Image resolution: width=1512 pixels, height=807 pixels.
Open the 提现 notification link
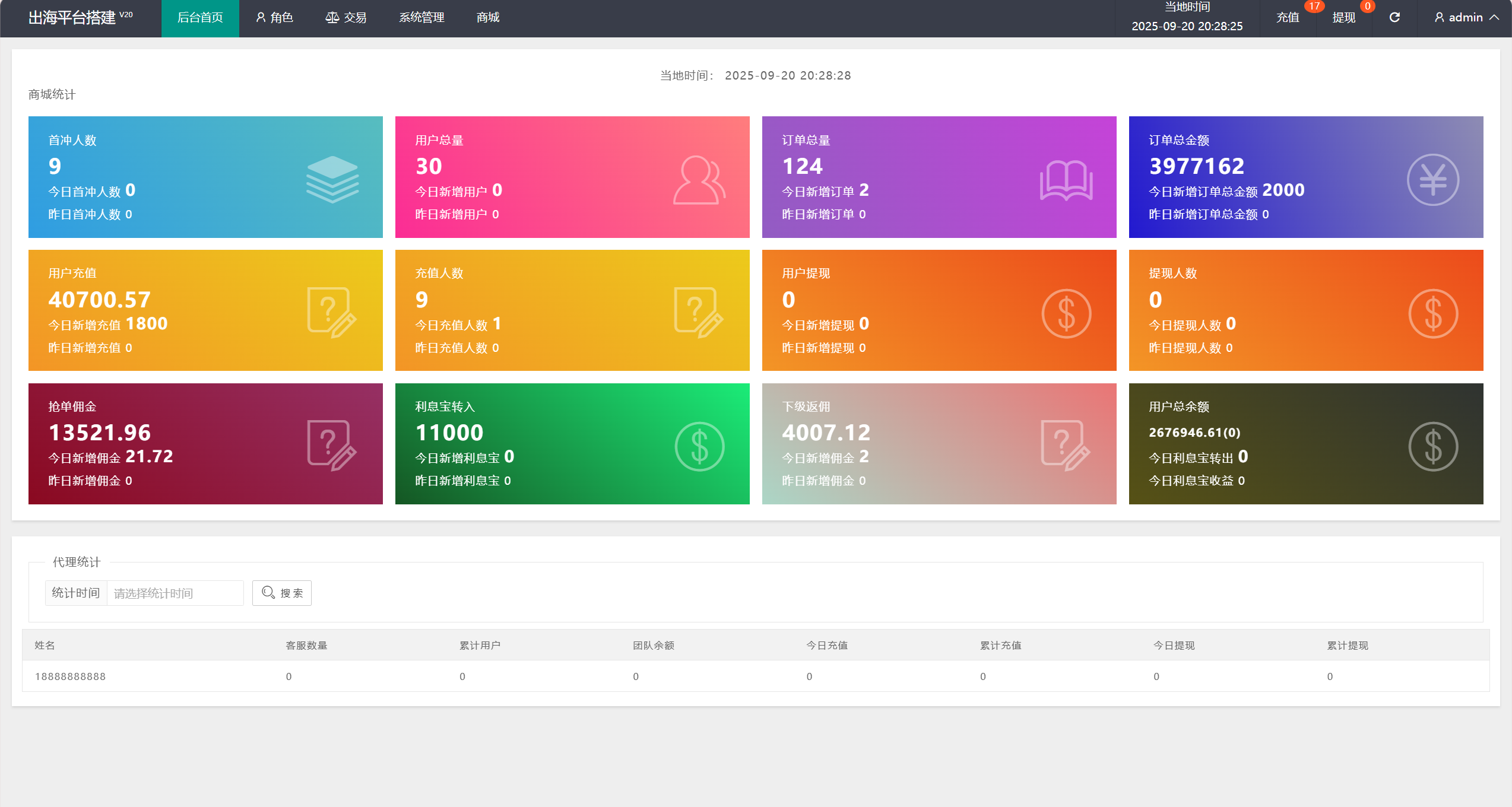(1343, 18)
